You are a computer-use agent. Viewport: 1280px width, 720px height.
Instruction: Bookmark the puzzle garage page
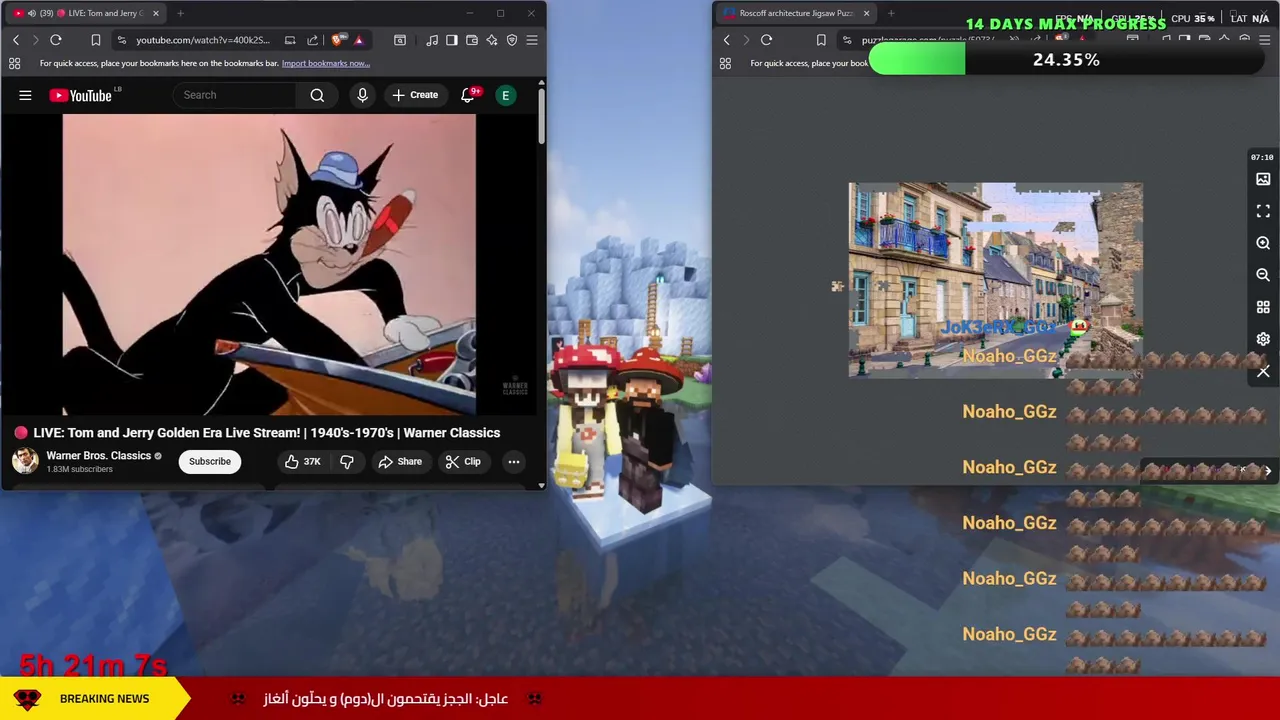pos(821,40)
